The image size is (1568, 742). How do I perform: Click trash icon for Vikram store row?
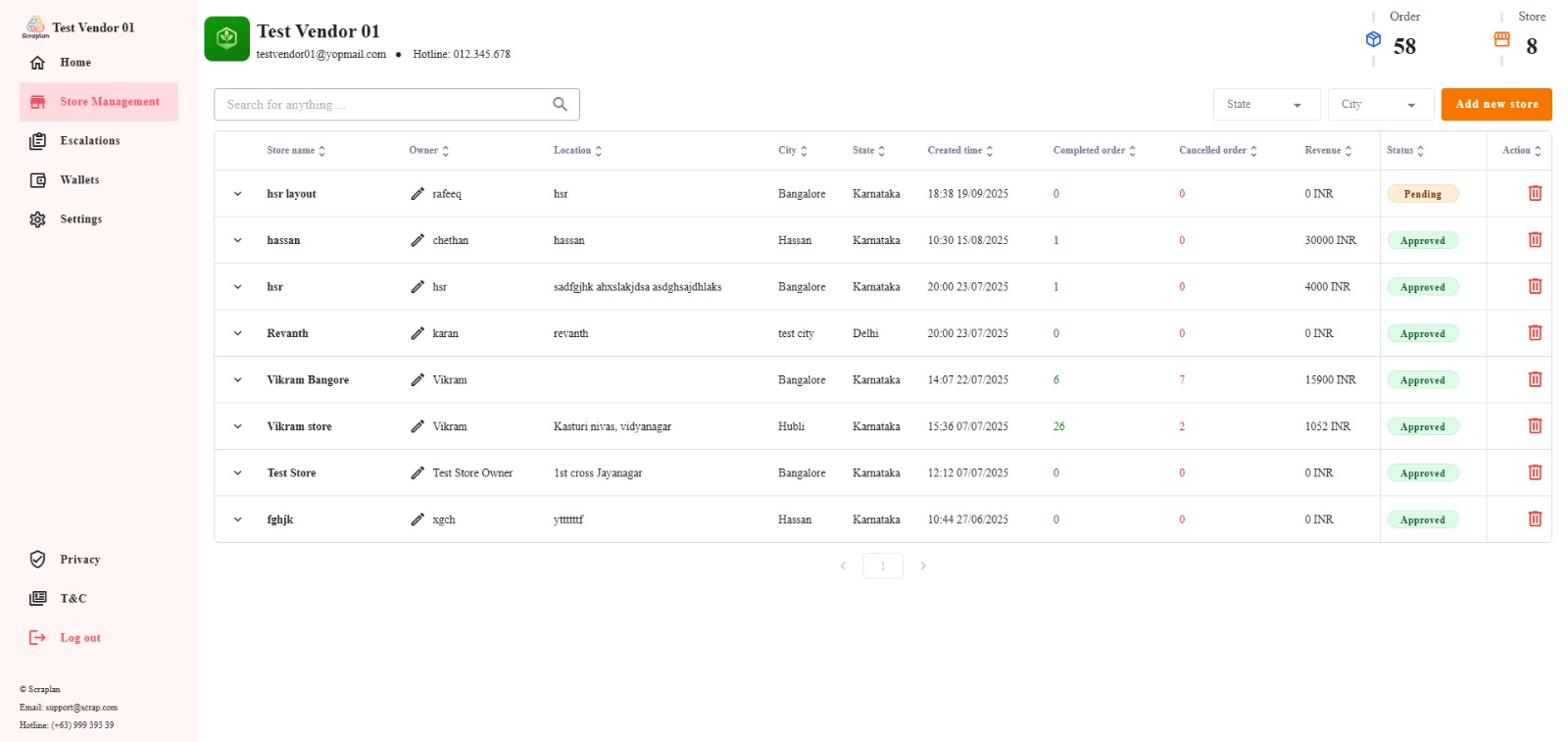pos(1535,426)
